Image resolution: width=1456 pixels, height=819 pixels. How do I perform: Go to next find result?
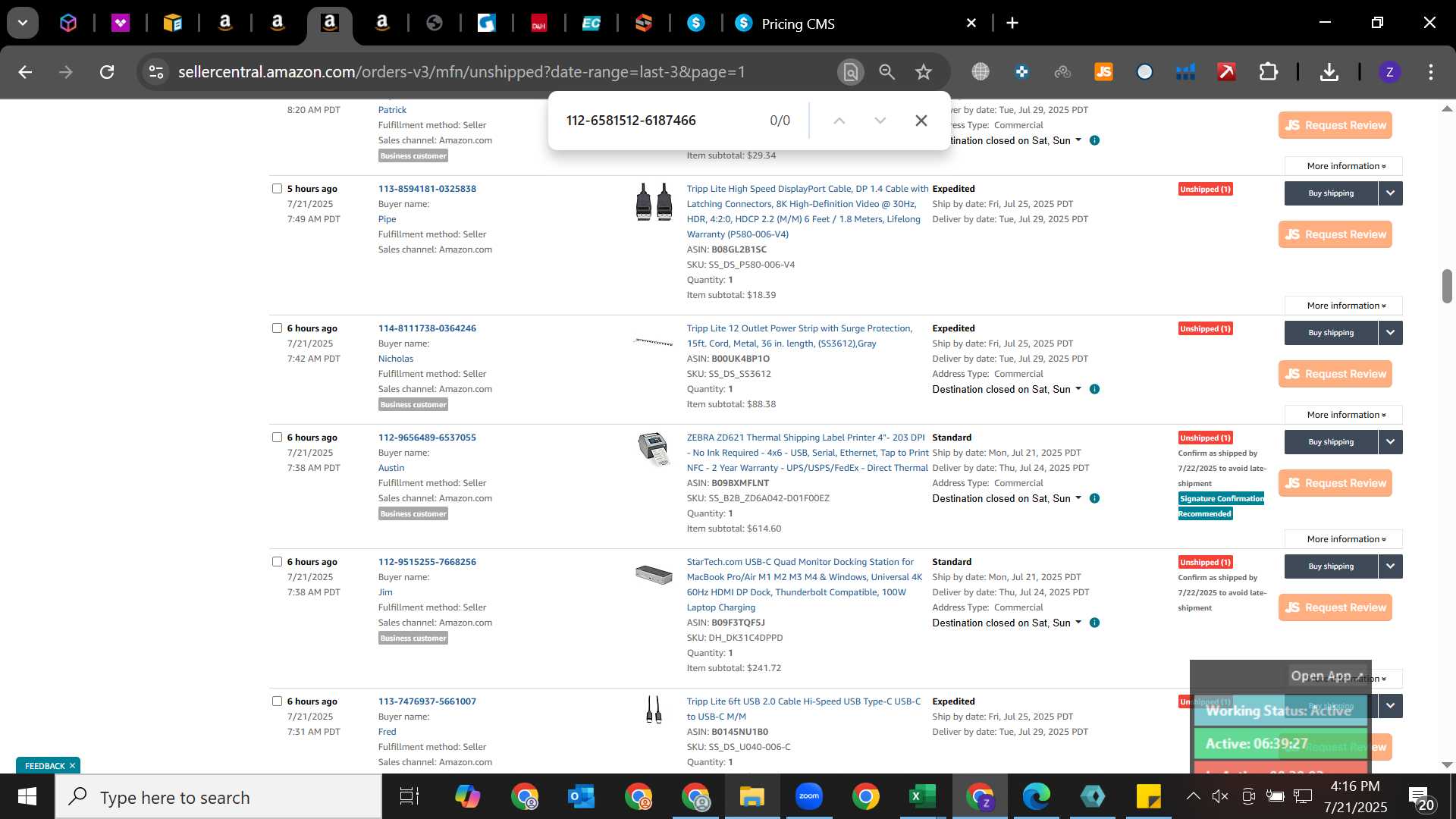coord(880,121)
